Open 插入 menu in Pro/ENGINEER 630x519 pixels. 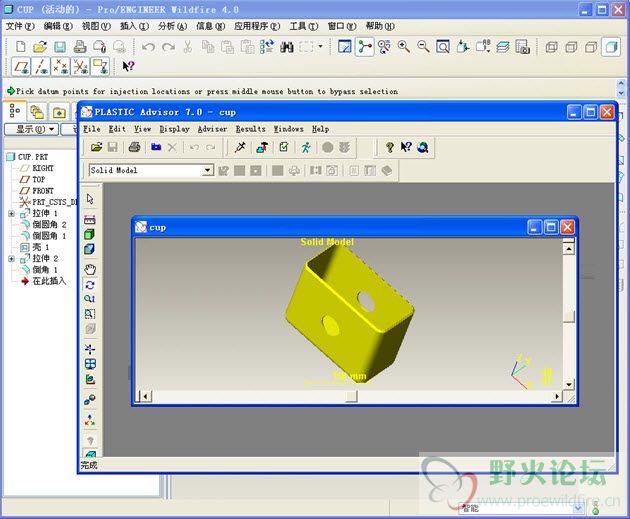[x=134, y=27]
